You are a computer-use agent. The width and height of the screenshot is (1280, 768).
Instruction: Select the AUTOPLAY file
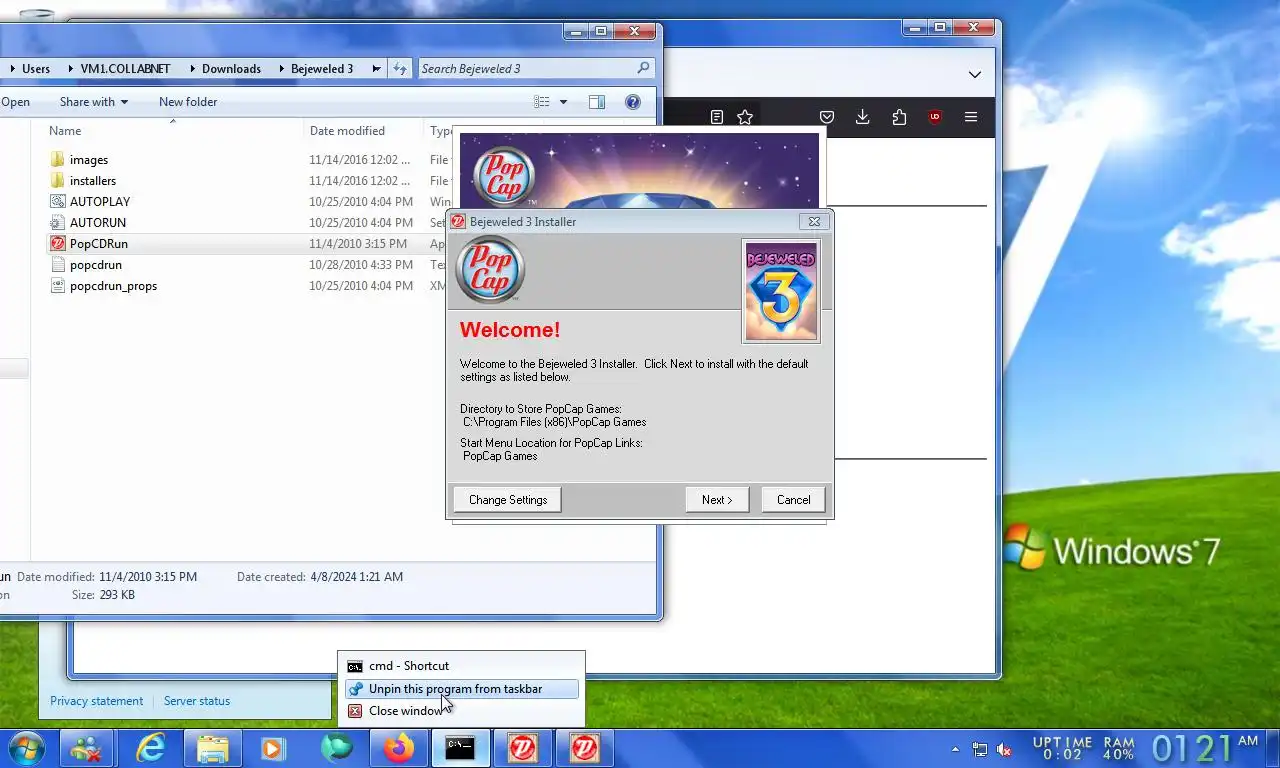(x=100, y=202)
